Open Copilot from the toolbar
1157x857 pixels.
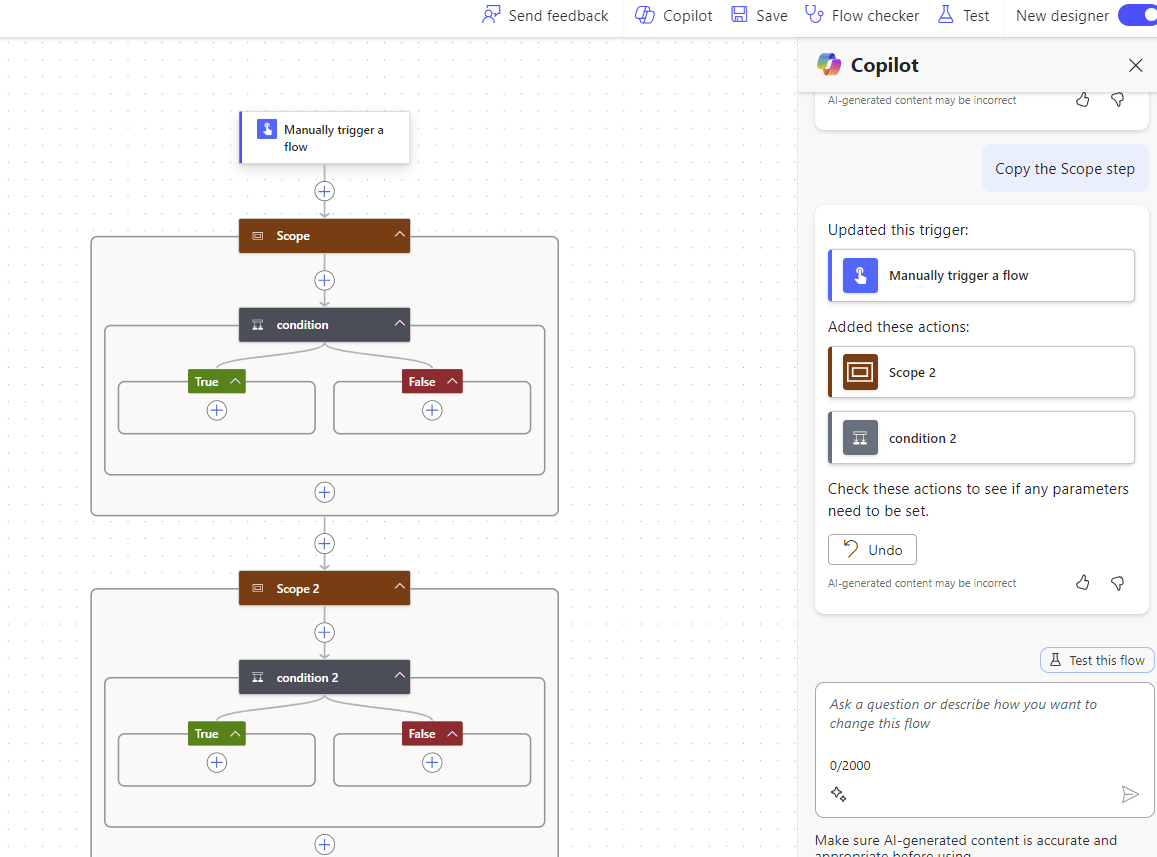[674, 16]
